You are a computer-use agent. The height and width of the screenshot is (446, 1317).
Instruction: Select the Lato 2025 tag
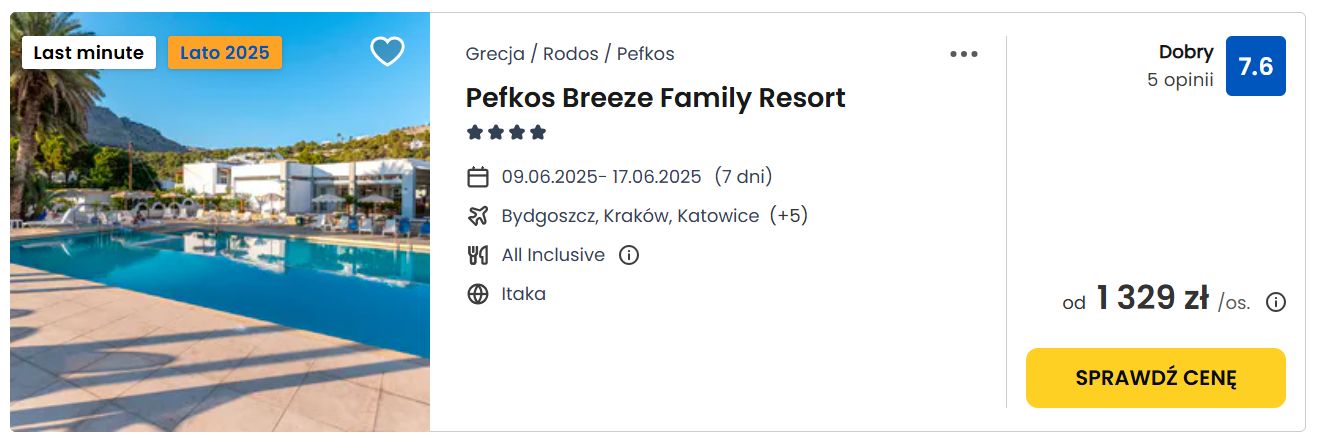click(225, 53)
